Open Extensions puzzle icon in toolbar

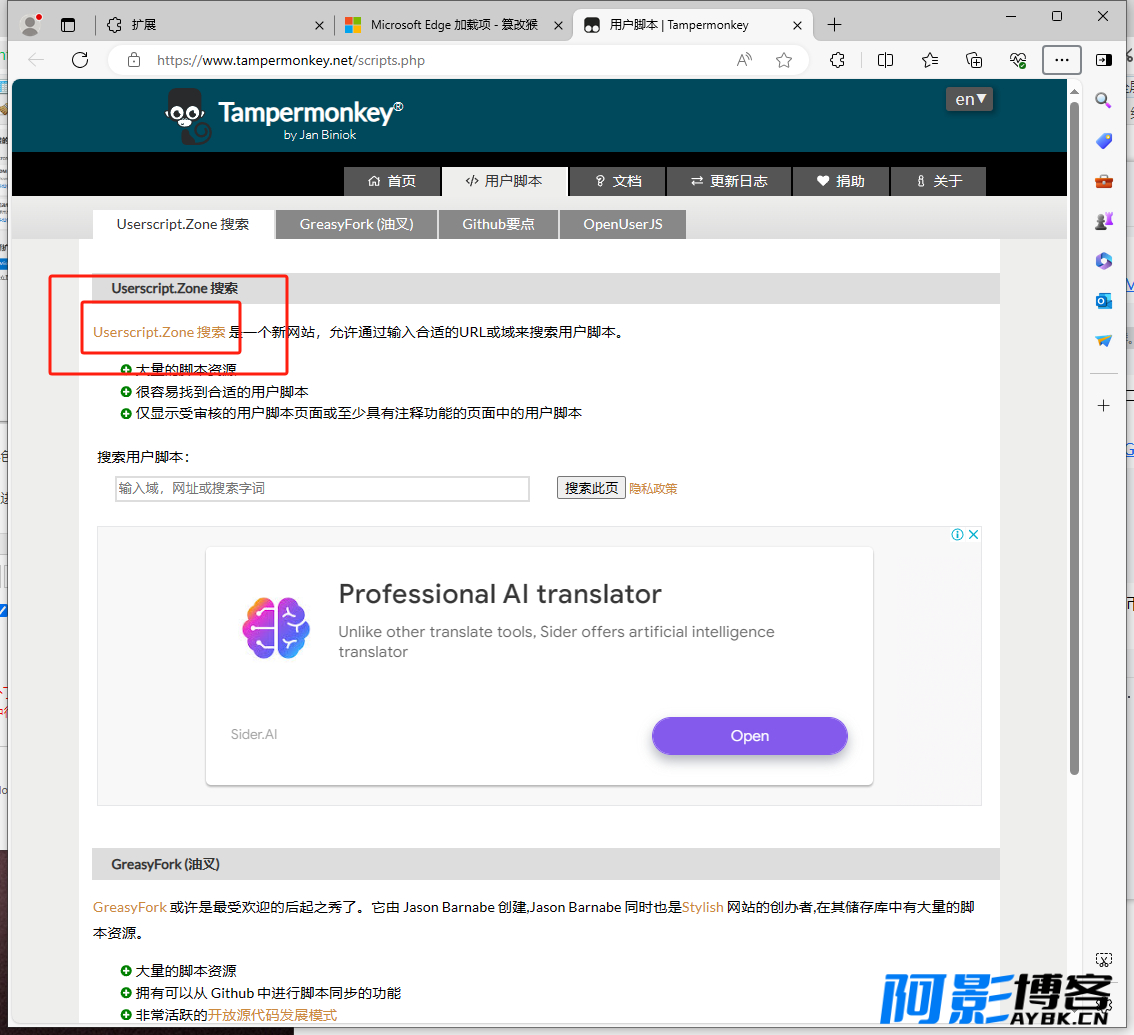(837, 60)
